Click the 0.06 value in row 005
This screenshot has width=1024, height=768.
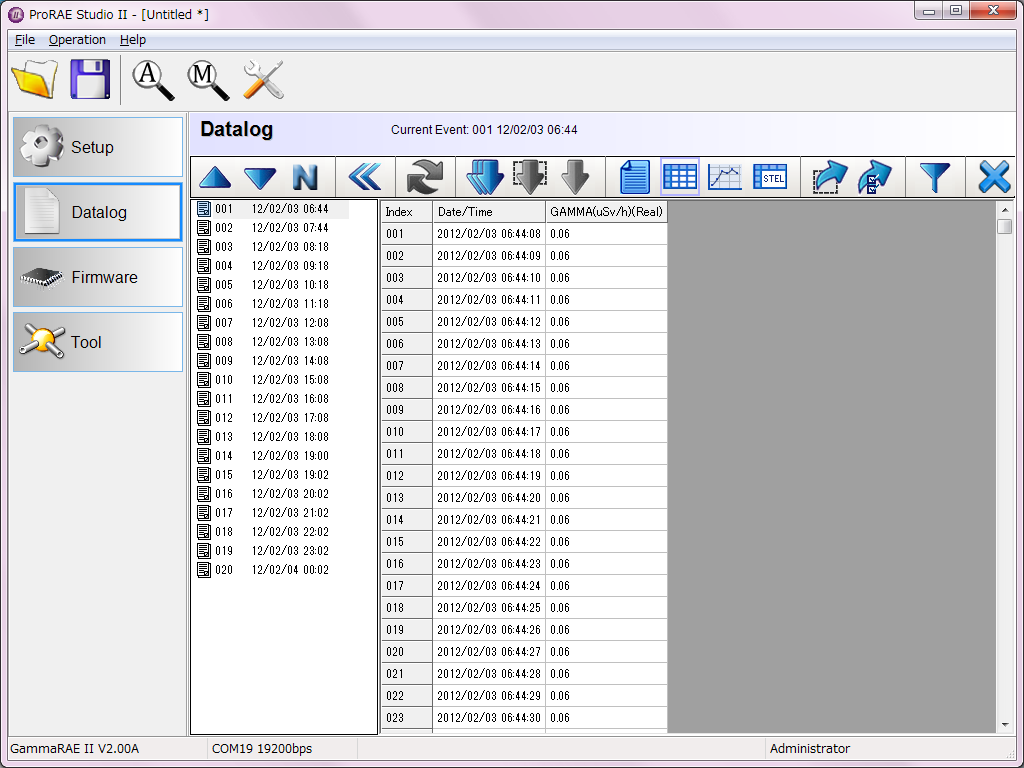[606, 322]
